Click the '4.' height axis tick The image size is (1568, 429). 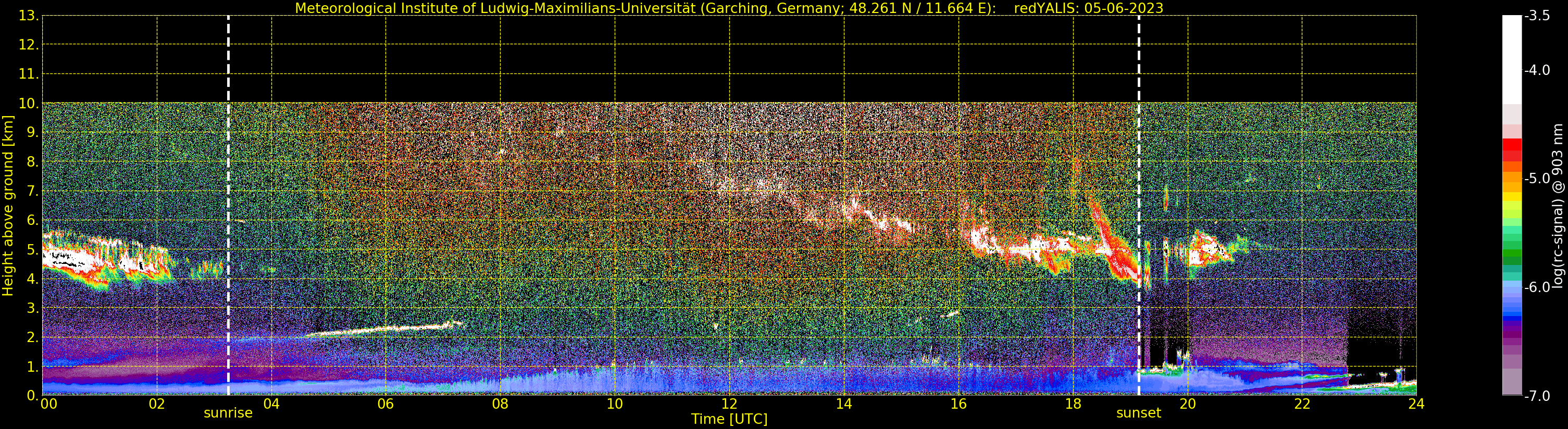33,279
